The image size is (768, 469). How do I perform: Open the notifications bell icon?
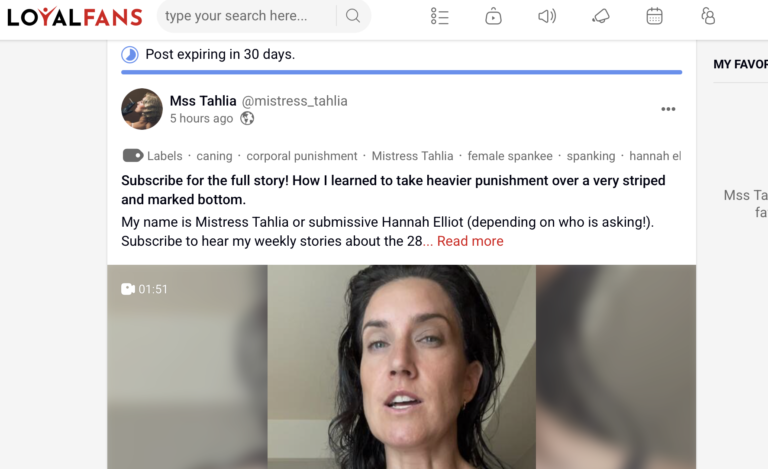(601, 16)
